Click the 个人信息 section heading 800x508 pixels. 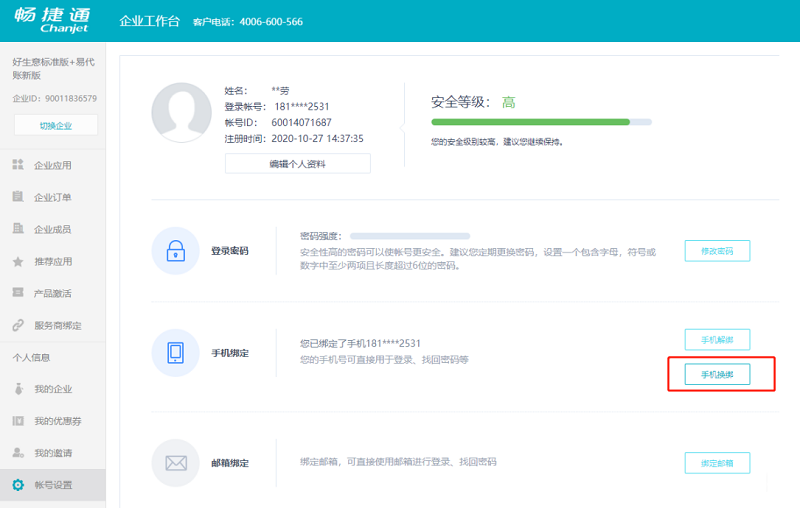pyautogui.click(x=32, y=358)
